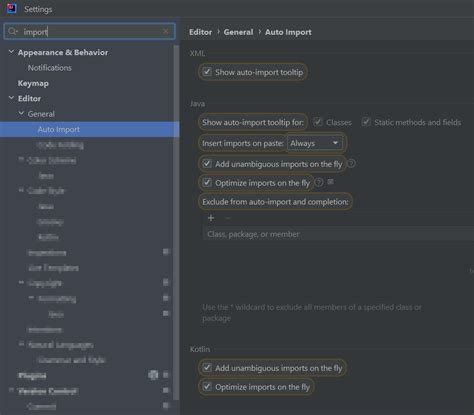The height and width of the screenshot is (415, 474).
Task: Collapse the Code Style tree node
Action: click(x=21, y=190)
